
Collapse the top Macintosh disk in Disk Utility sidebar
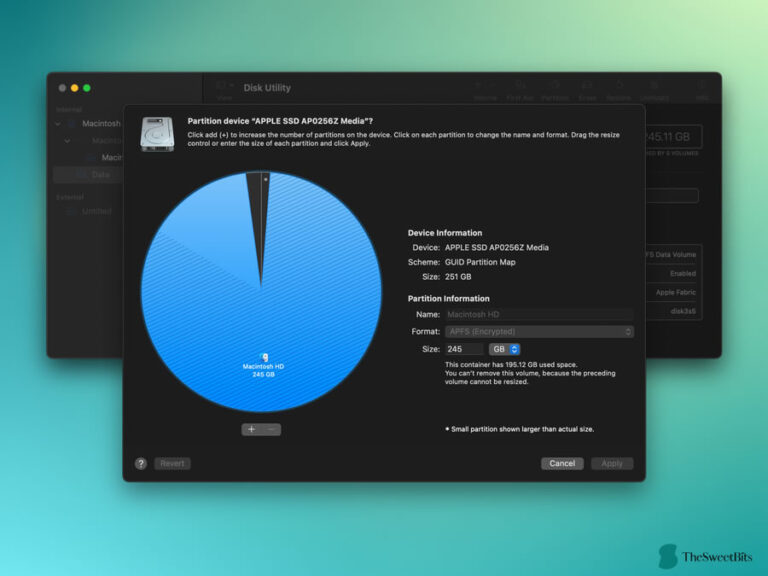pyautogui.click(x=58, y=124)
